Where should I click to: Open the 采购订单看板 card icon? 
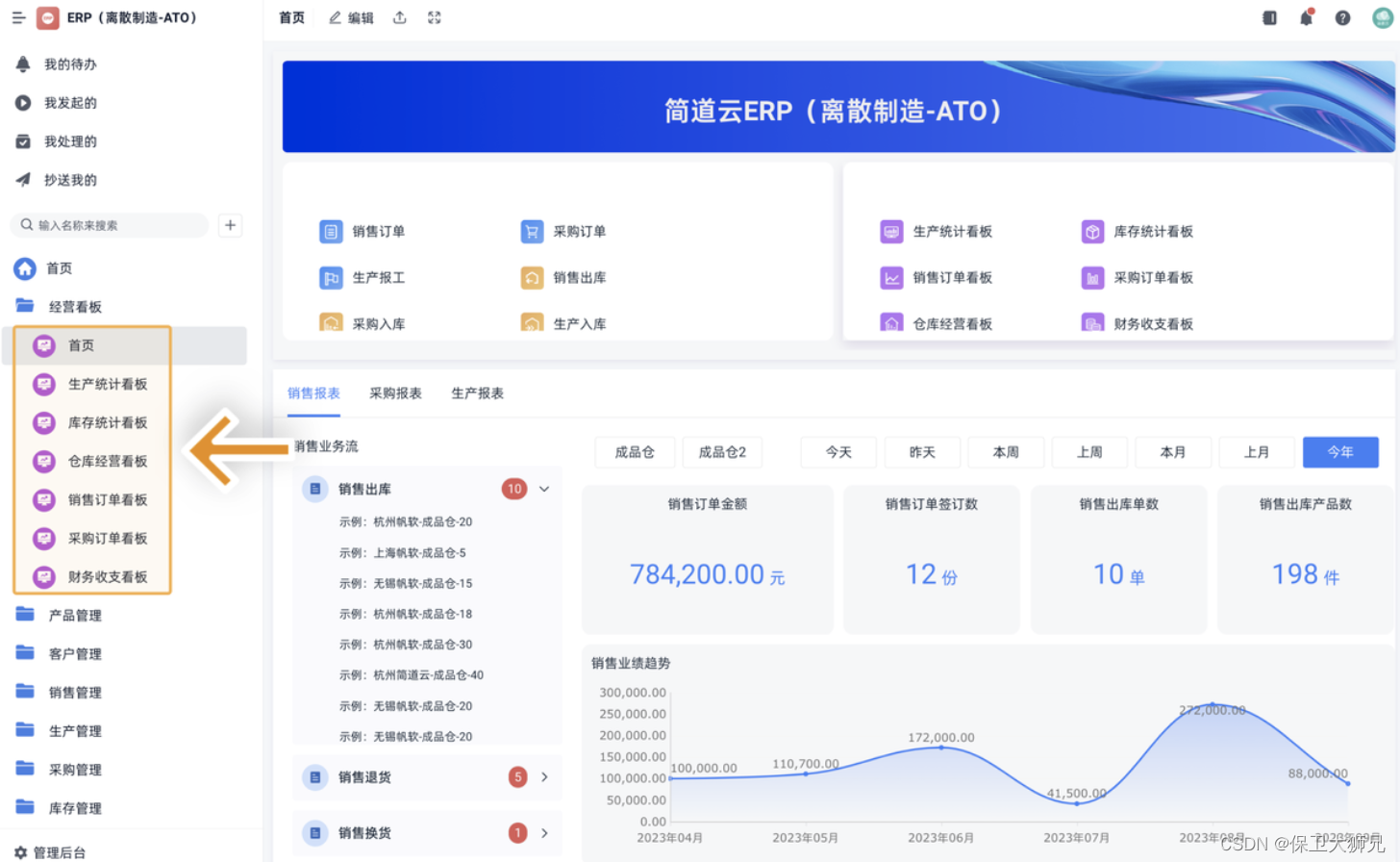[1092, 277]
